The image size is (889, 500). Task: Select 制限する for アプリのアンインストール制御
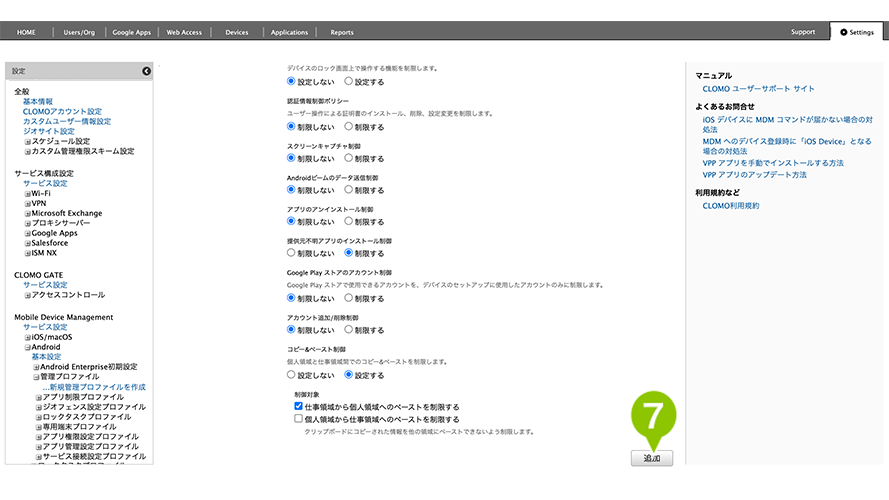click(349, 221)
